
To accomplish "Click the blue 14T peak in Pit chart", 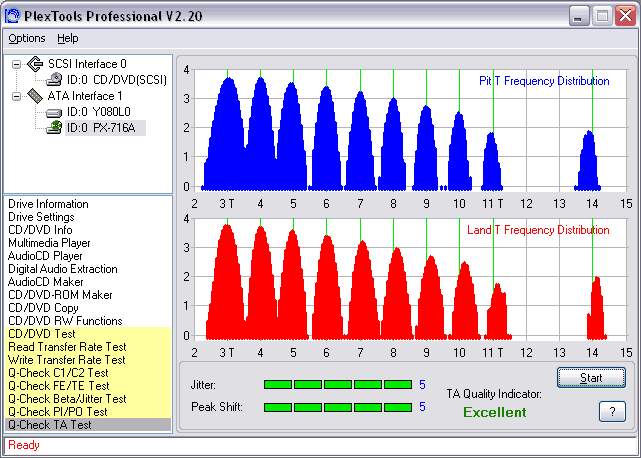I will click(588, 162).
